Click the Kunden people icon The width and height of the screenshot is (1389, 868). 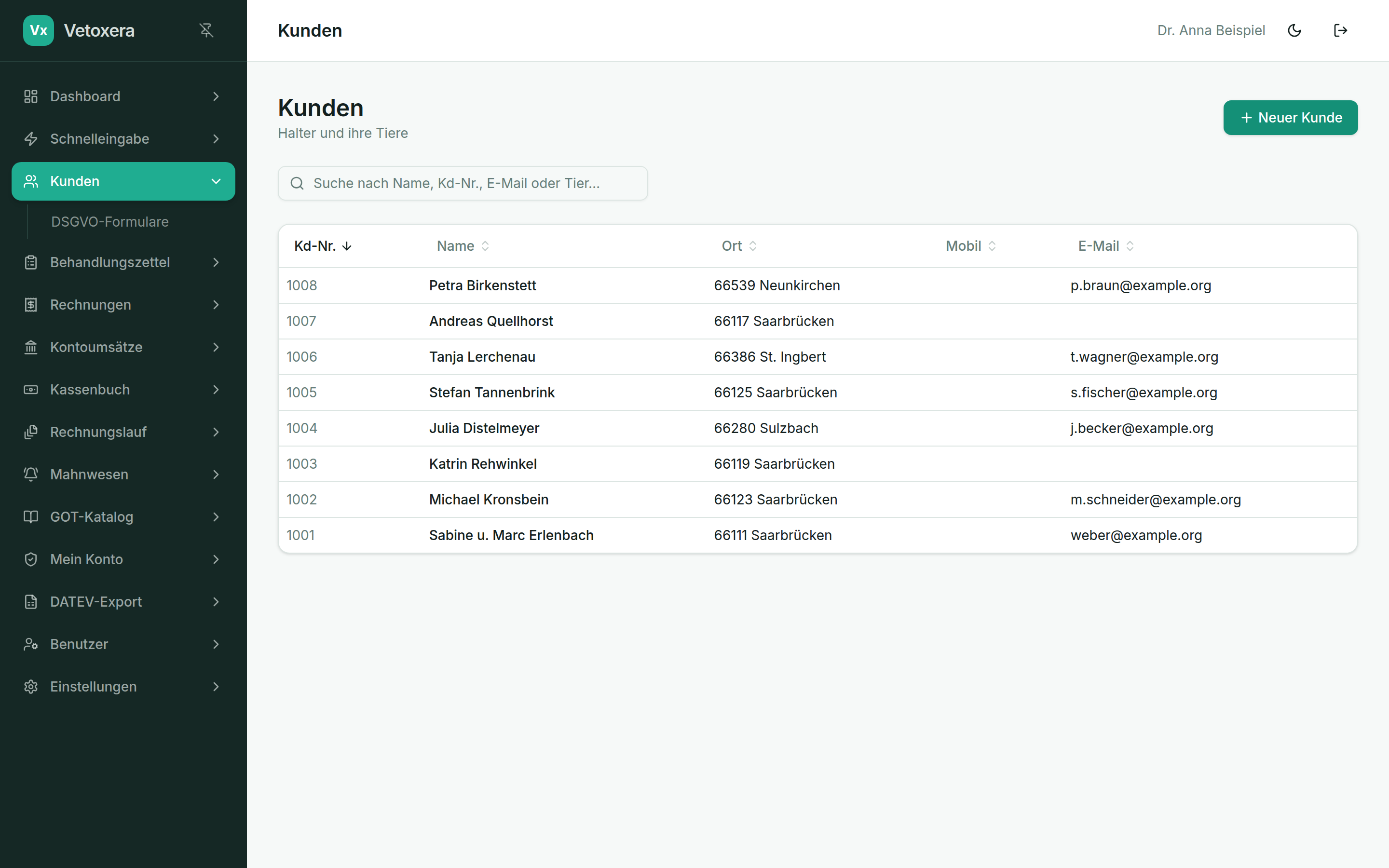click(x=31, y=181)
